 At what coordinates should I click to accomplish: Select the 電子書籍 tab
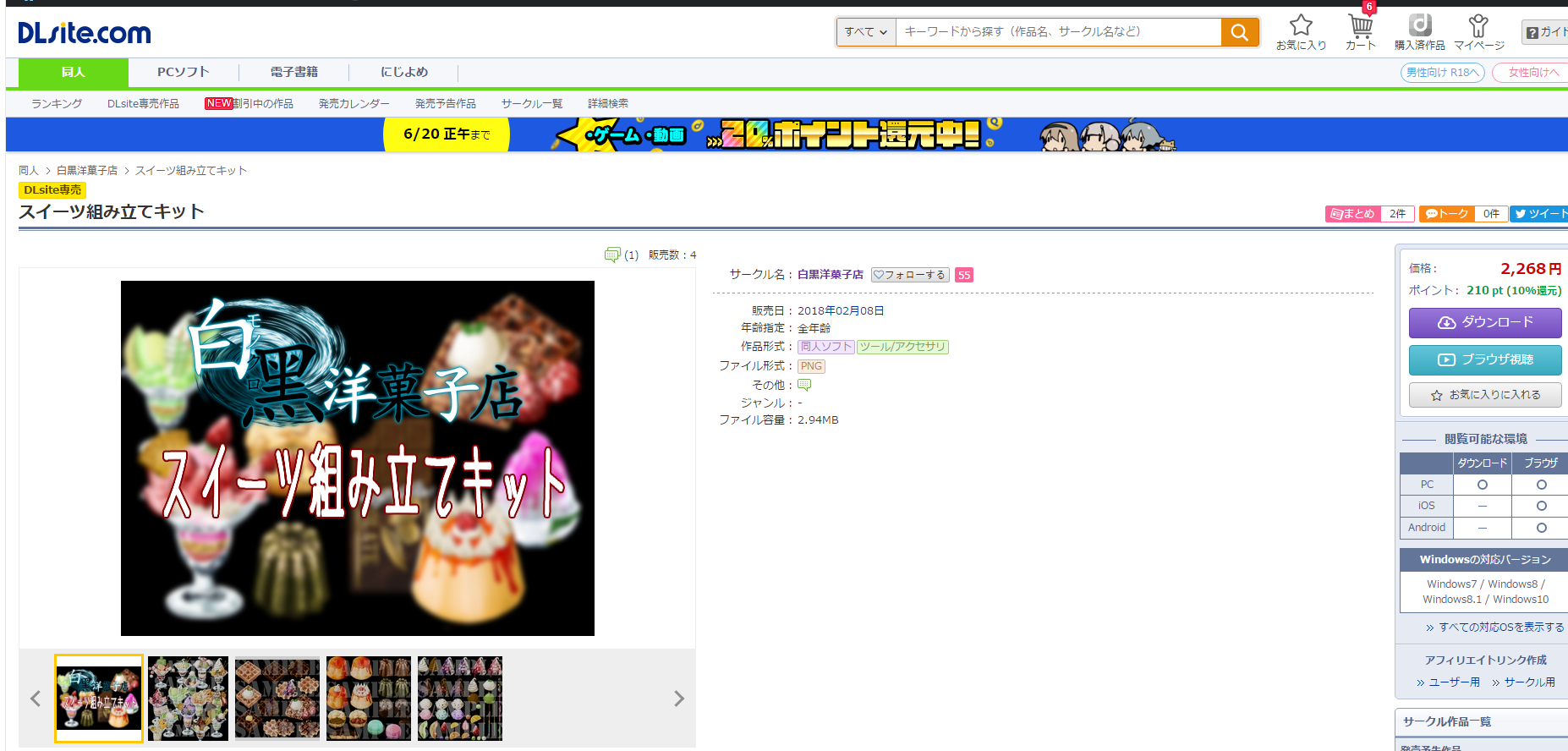click(294, 73)
